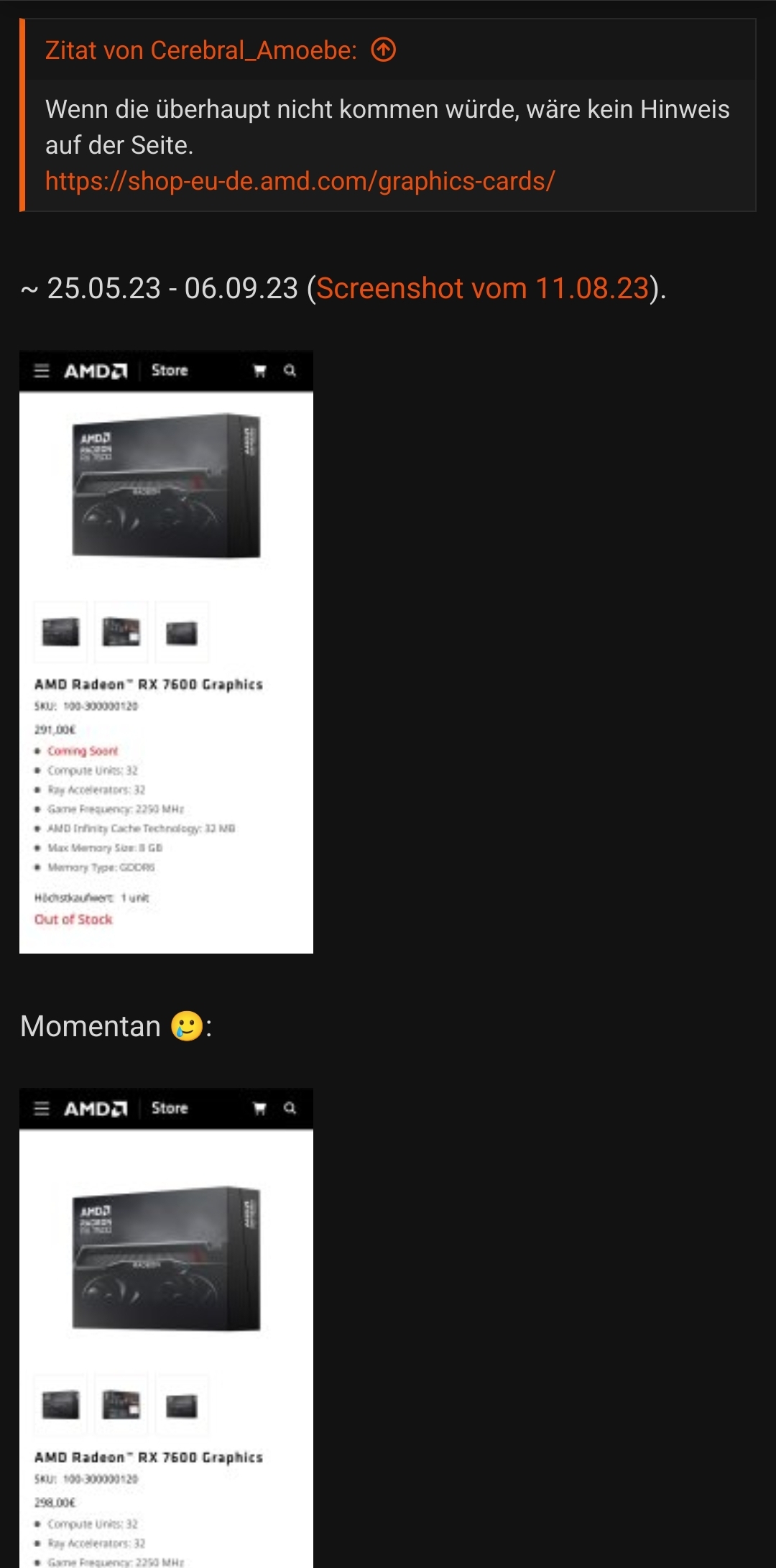Viewport: 776px width, 1568px height.
Task: Select first product thumbnail in lower screenshot
Action: [x=60, y=1405]
